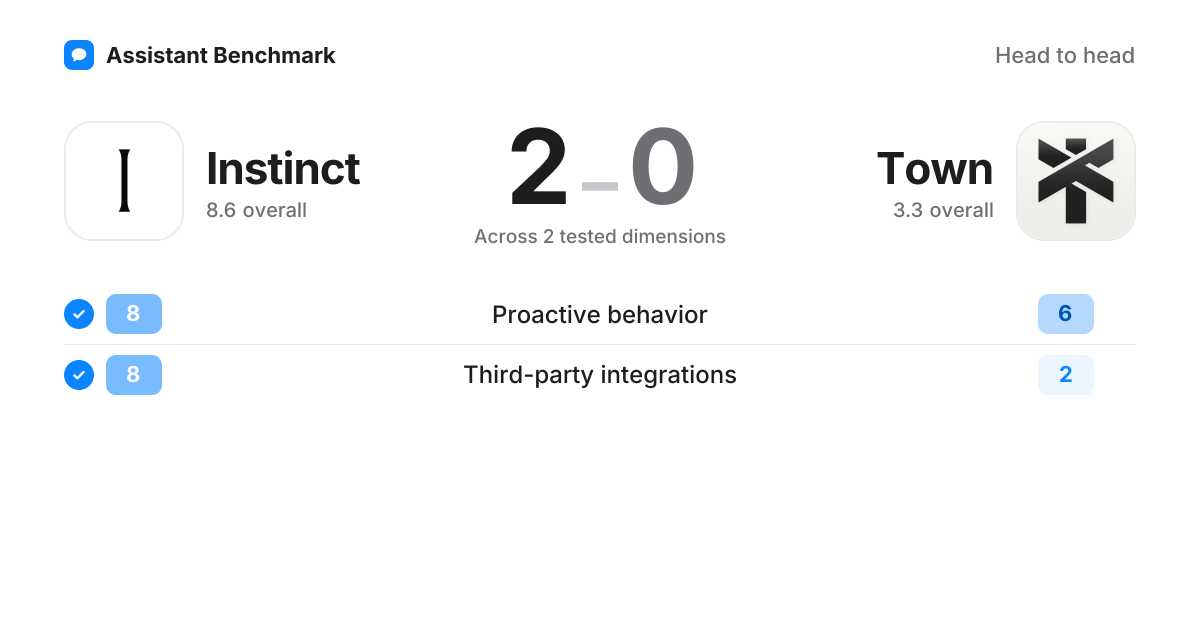This screenshot has height=630, width=1200.
Task: Open the Instinct app icon
Action: [x=124, y=181]
